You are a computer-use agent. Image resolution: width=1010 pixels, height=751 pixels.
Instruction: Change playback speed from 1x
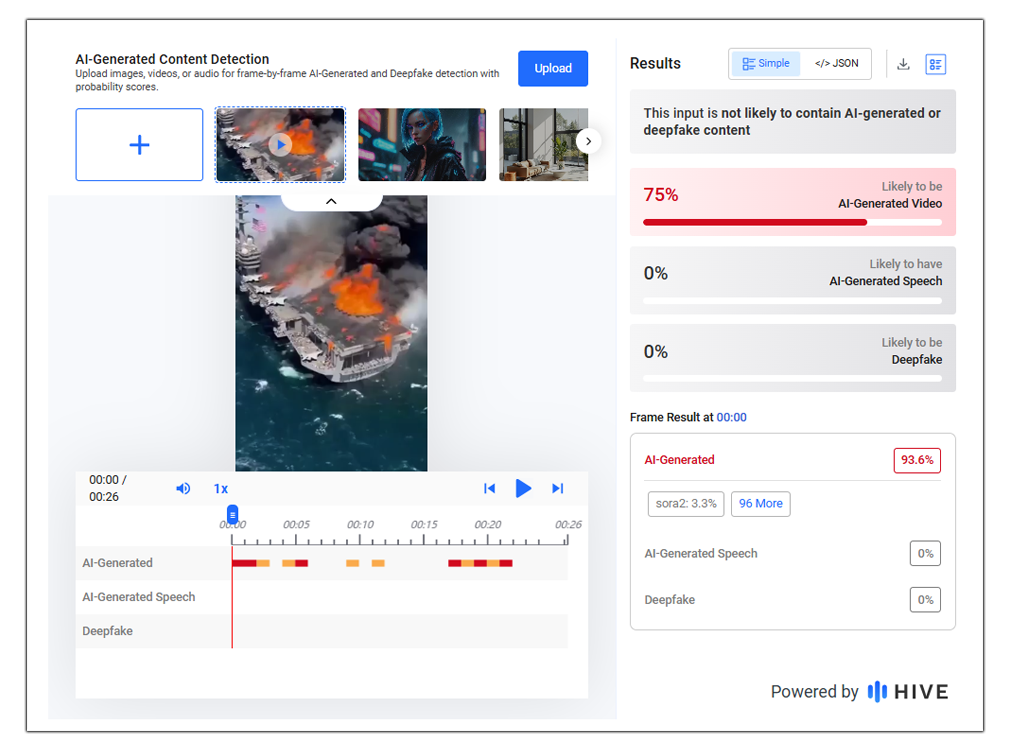[x=221, y=489]
